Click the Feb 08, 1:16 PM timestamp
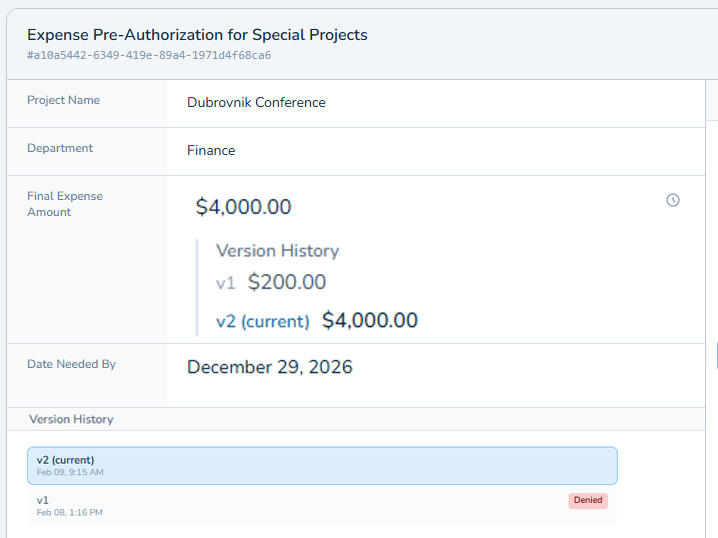The image size is (718, 538). pyautogui.click(x=70, y=513)
